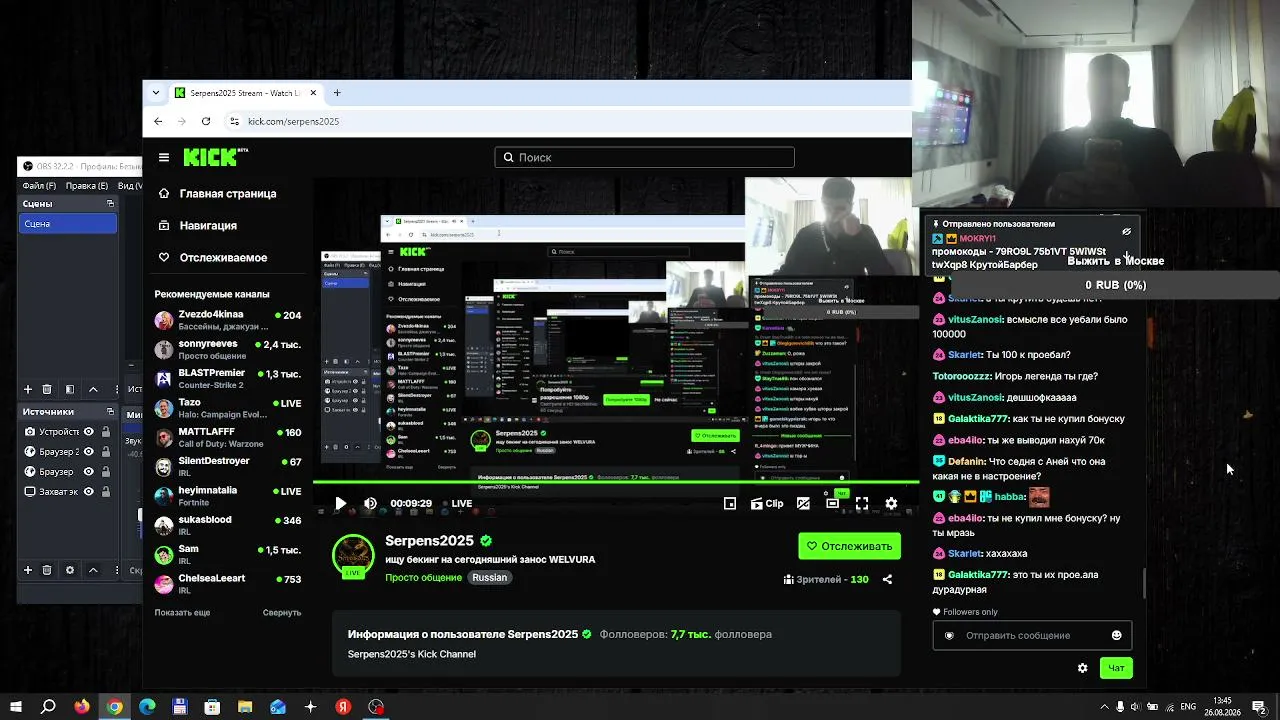Play the Serpens2025 stream
The width and height of the screenshot is (1280, 720).
tap(340, 504)
